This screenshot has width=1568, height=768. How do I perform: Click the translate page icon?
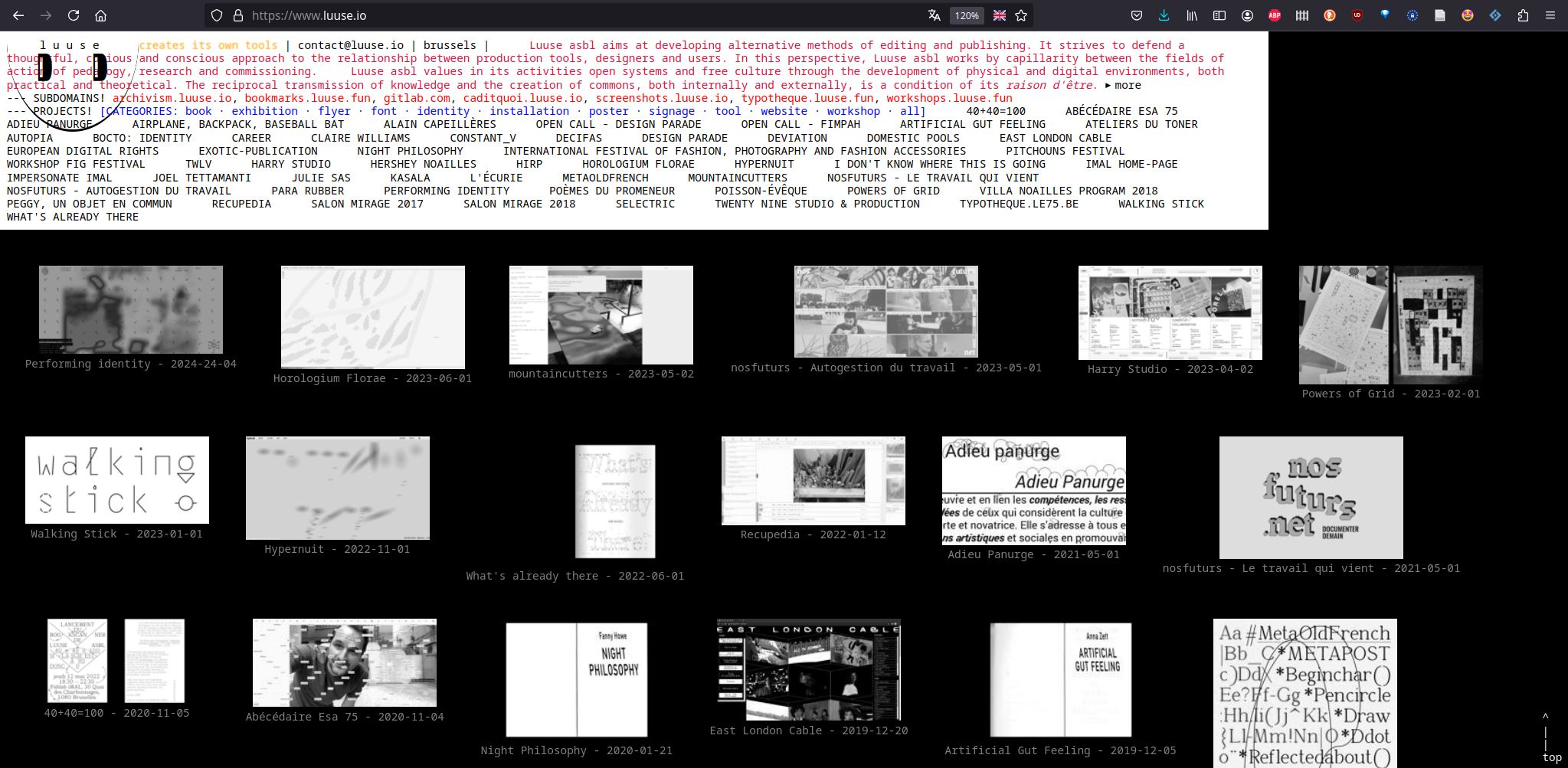934,15
